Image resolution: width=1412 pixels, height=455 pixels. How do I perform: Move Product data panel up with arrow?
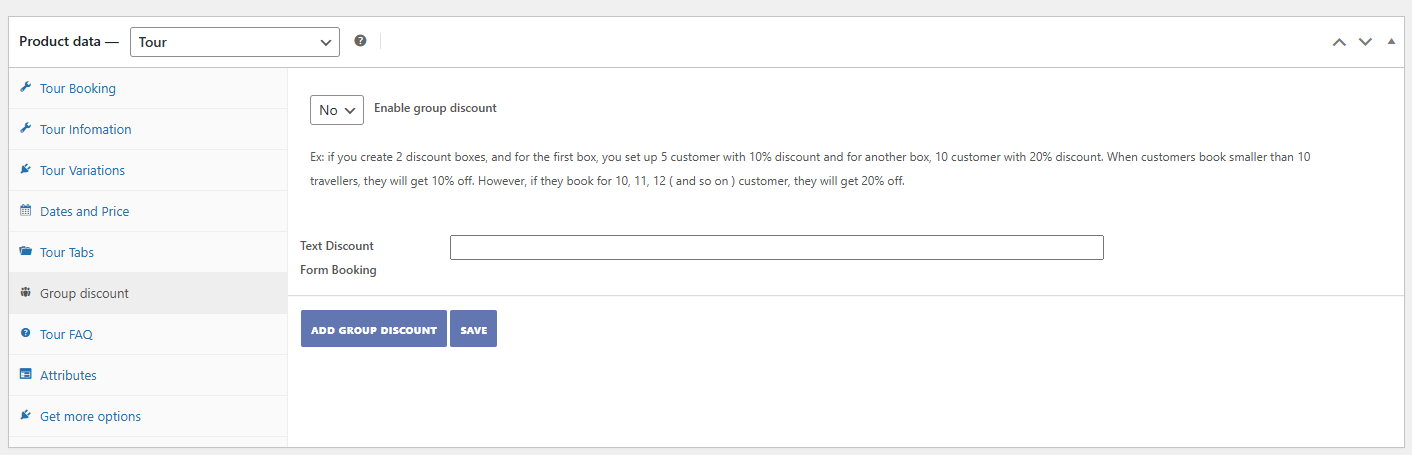point(1339,42)
